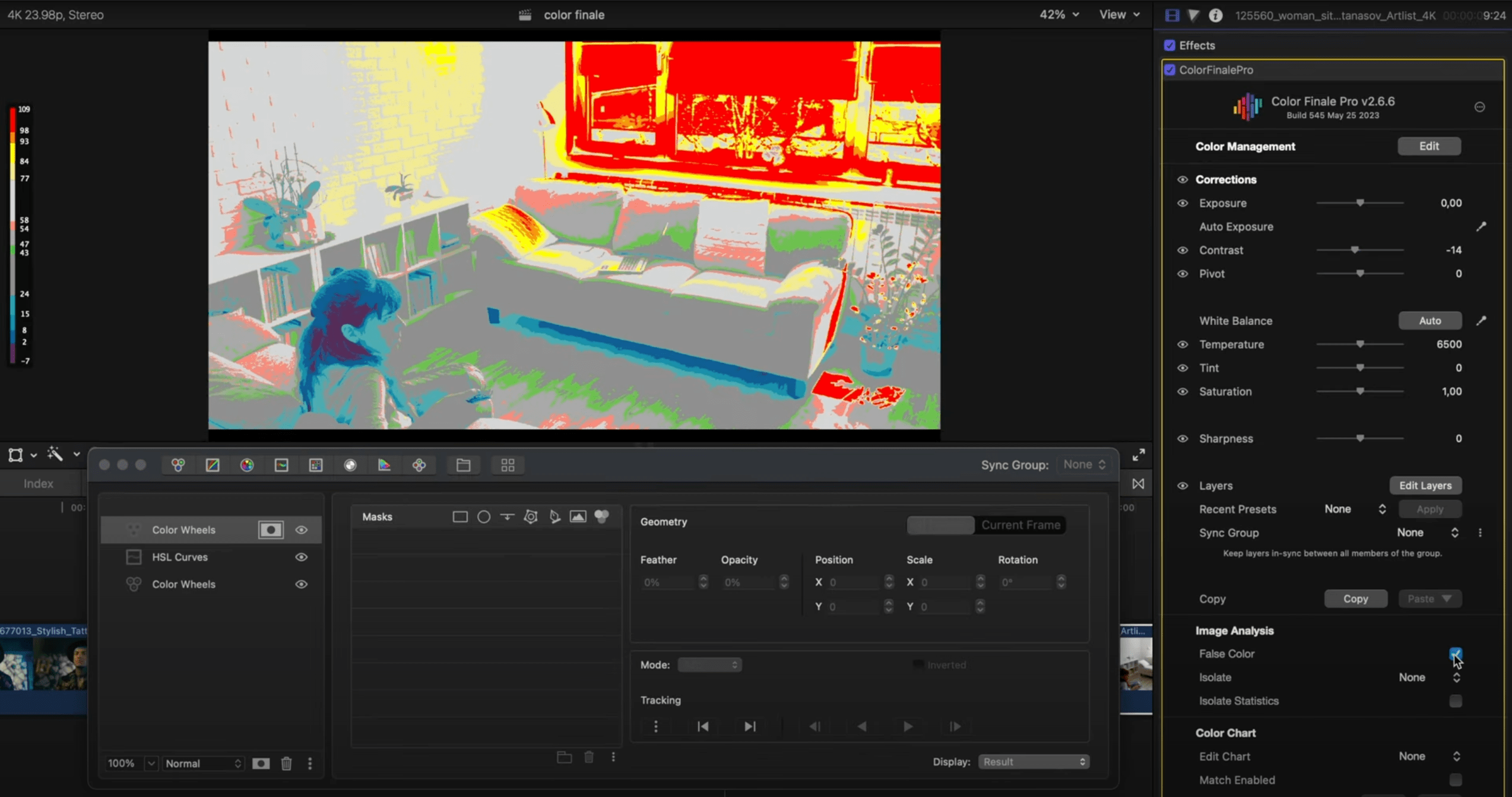
Task: Select the pen mask tool
Action: coord(554,517)
